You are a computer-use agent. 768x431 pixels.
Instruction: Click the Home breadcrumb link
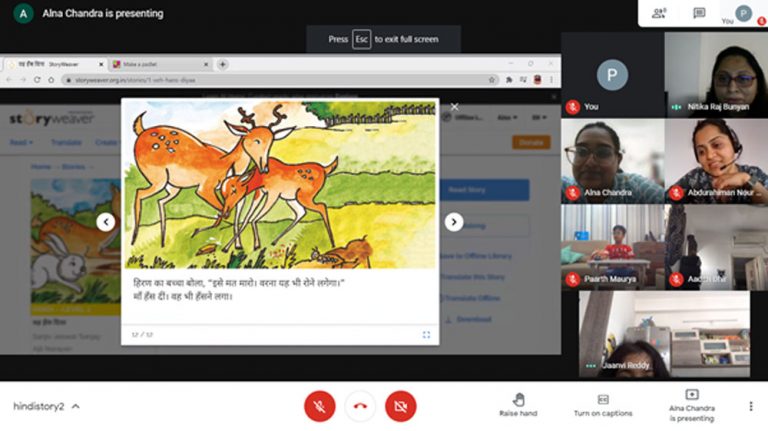point(41,167)
